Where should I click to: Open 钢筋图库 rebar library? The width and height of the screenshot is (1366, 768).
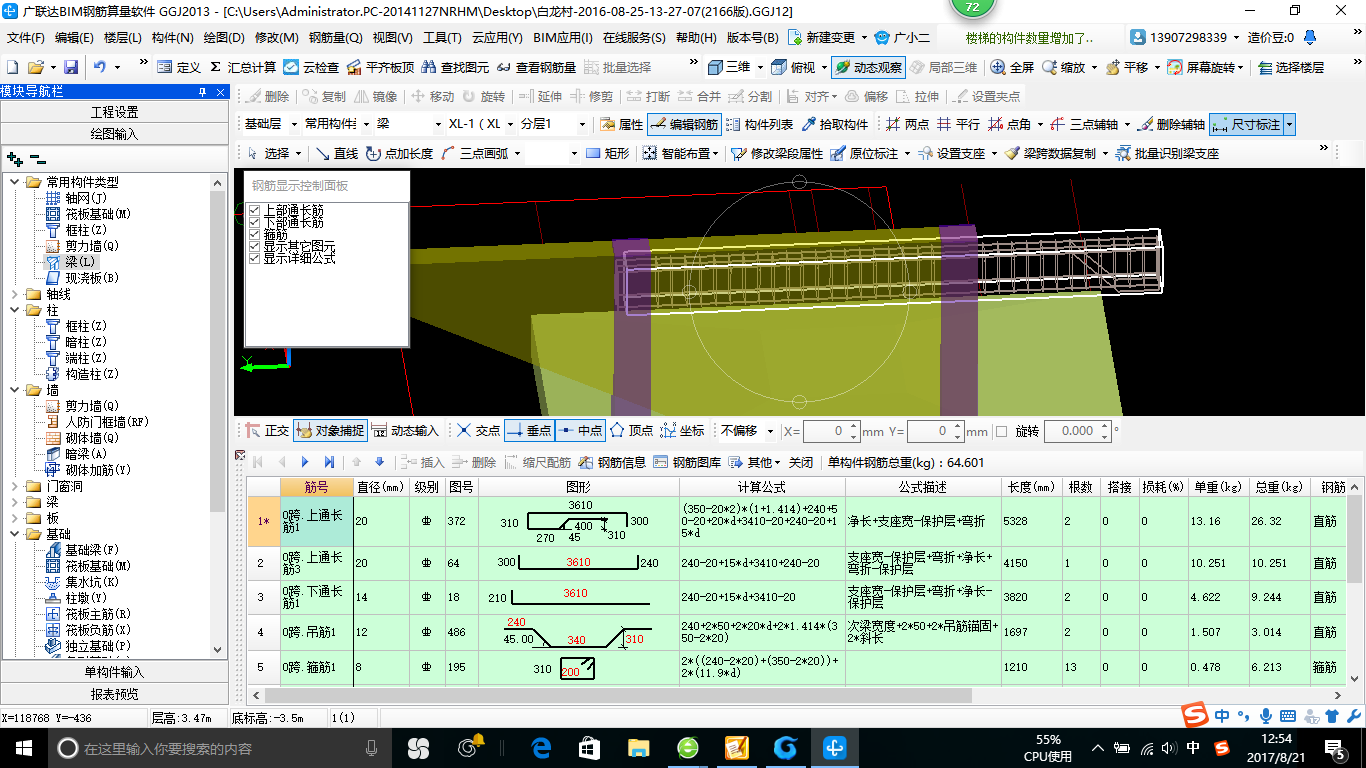point(687,462)
